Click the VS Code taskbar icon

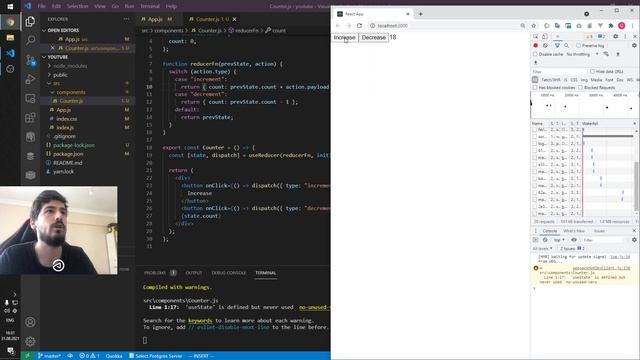point(10,53)
